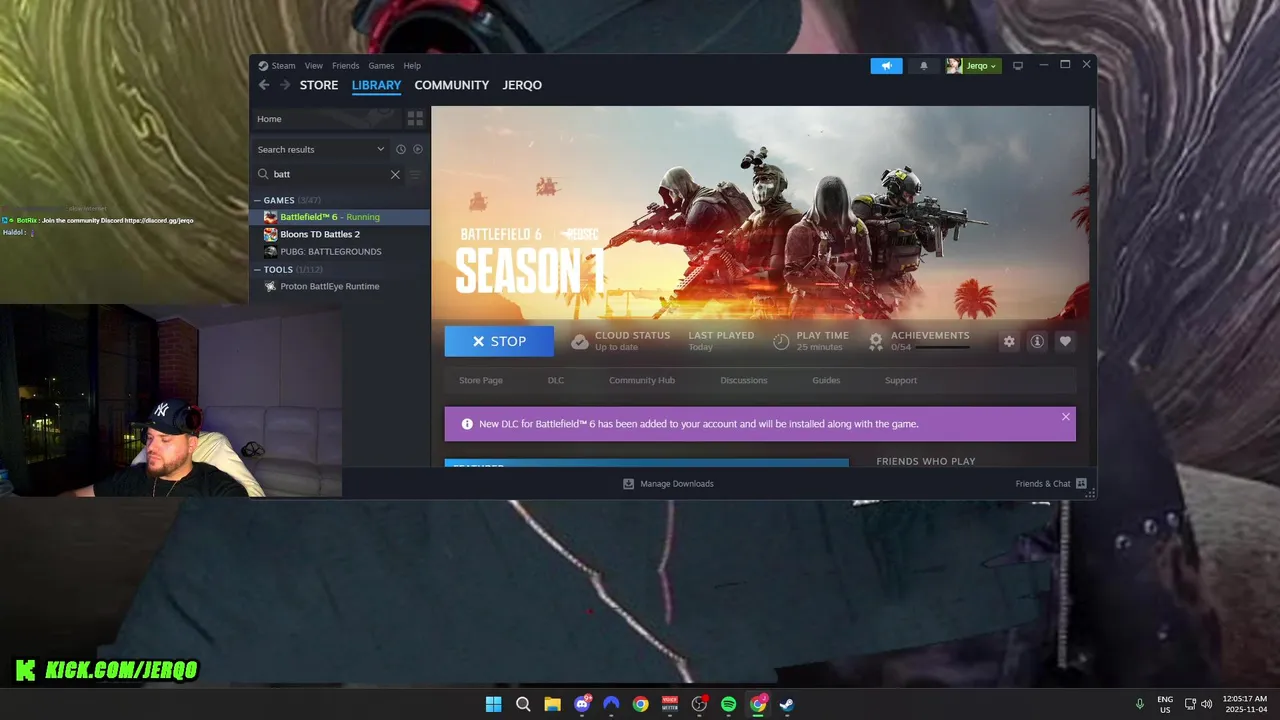Click the Battlefield 6 Season 1 banner

pos(760,213)
